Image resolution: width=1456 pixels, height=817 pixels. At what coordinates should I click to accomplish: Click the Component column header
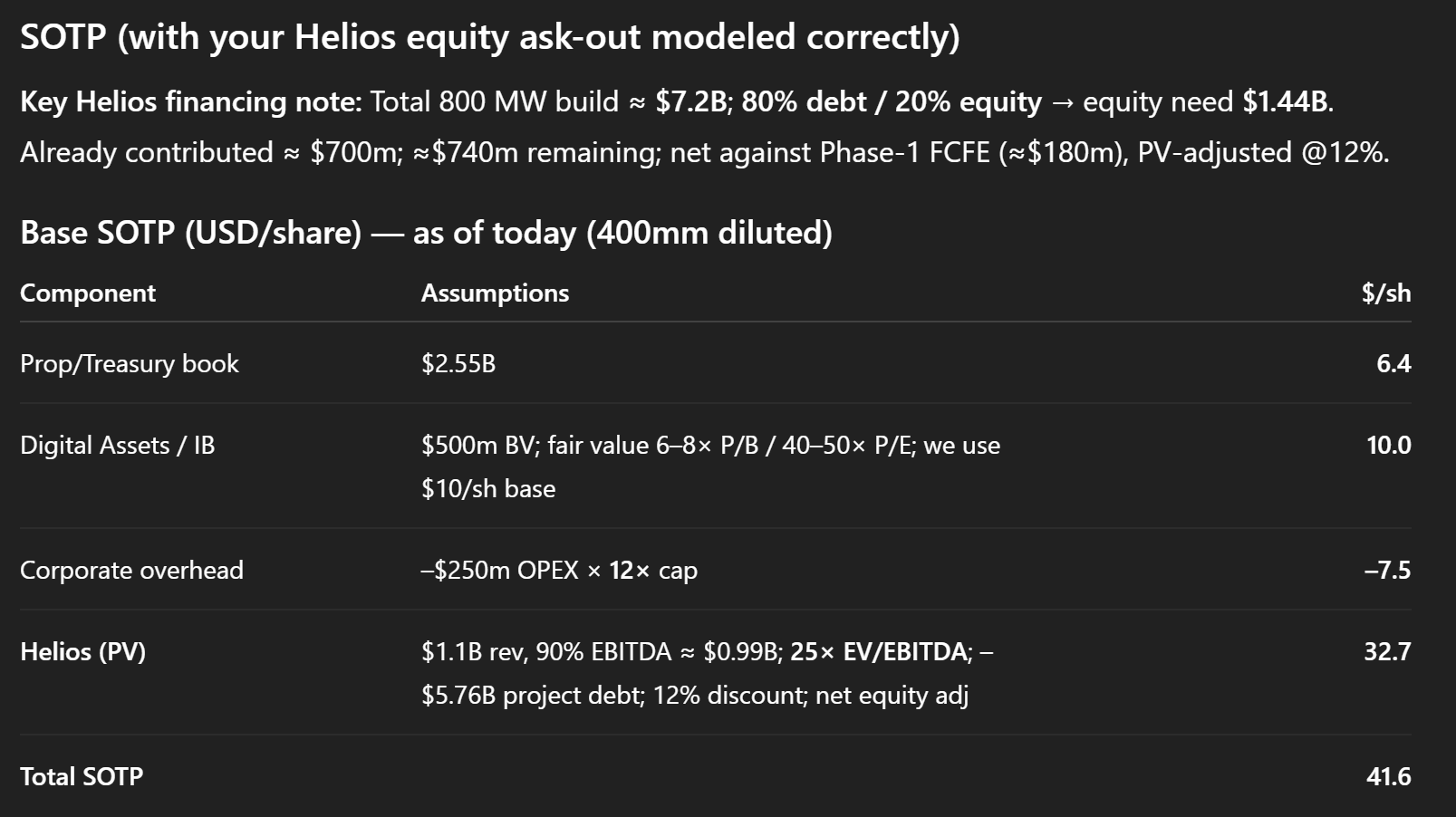(88, 293)
